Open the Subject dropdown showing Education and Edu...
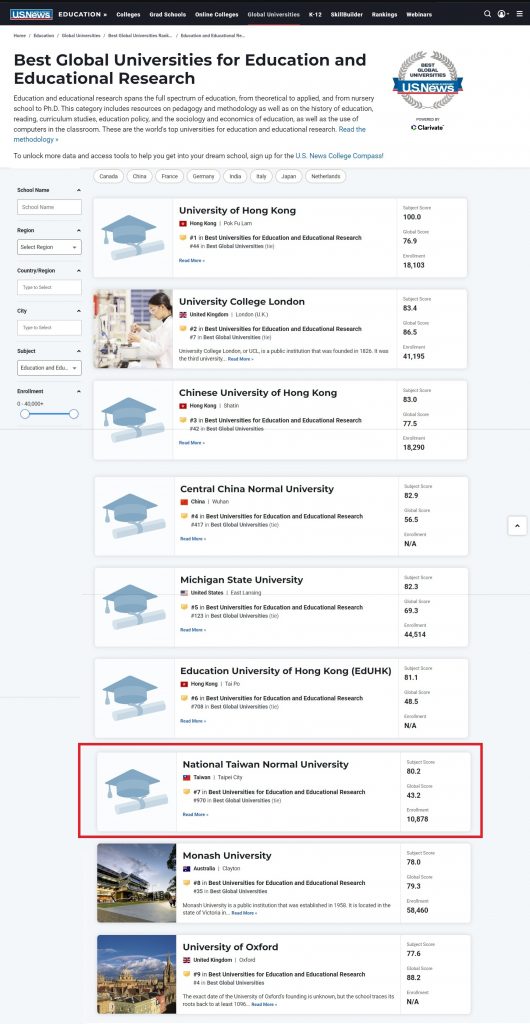The width and height of the screenshot is (530, 1024). point(50,368)
